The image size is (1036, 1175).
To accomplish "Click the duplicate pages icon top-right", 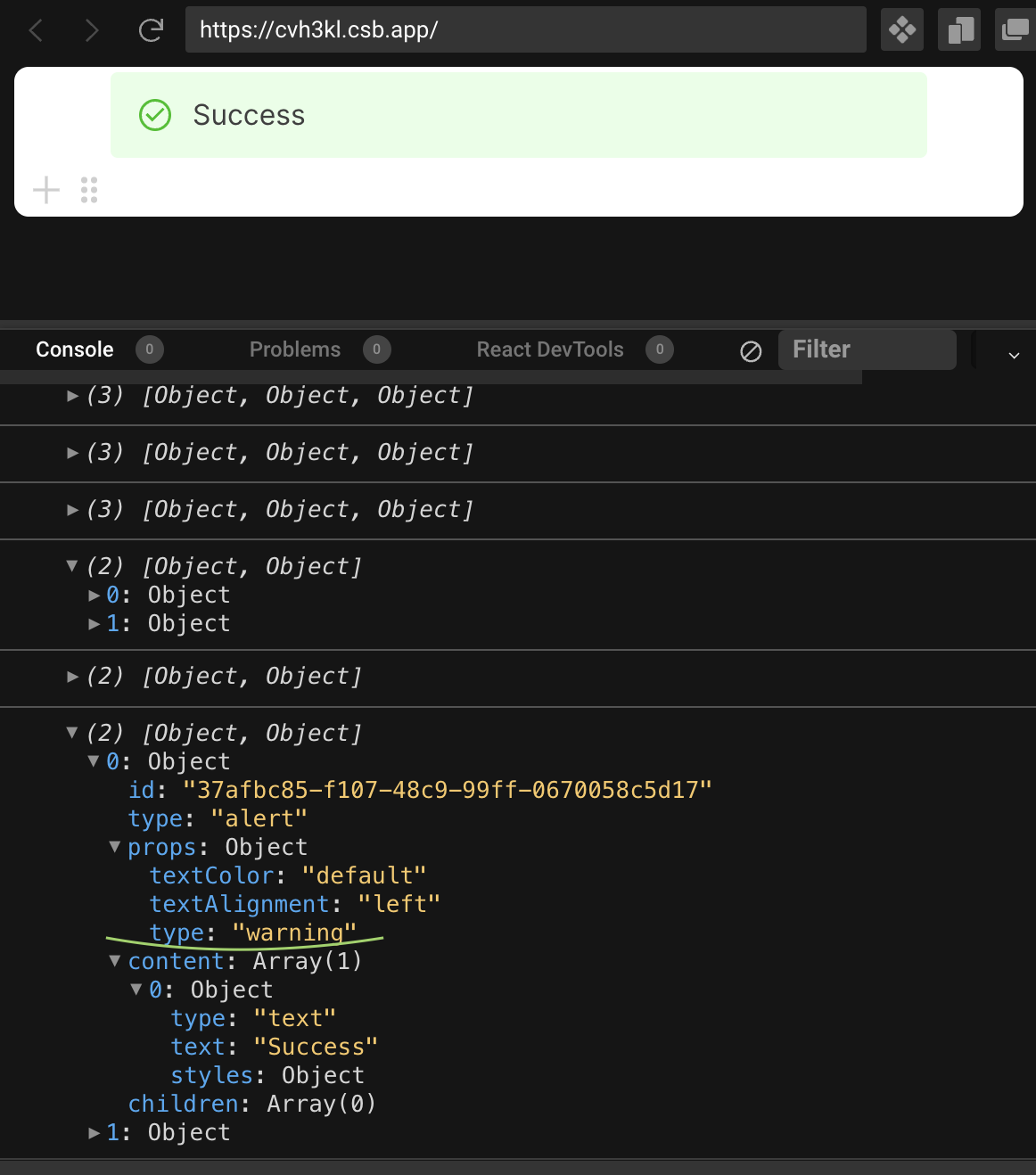I will [x=958, y=29].
